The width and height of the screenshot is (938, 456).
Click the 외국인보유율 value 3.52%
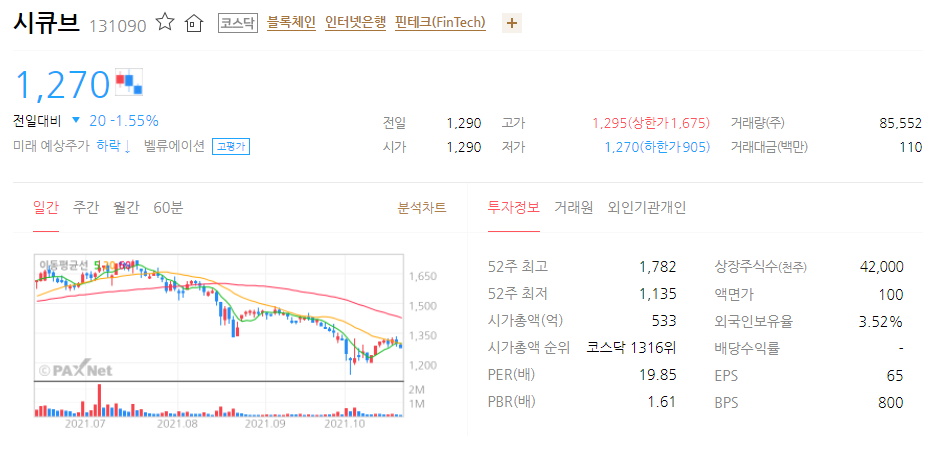880,321
